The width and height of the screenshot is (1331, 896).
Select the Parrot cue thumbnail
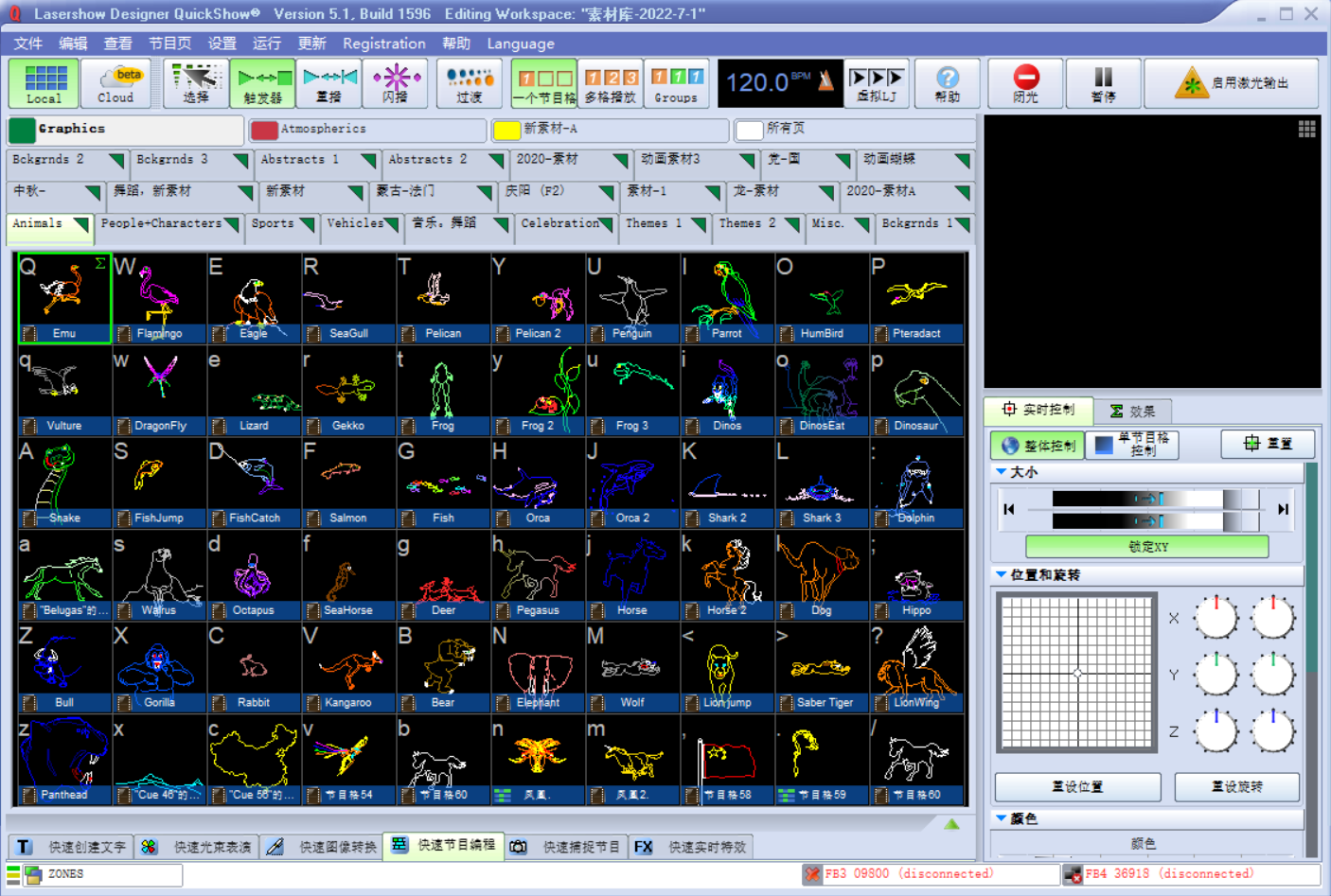[x=727, y=297]
